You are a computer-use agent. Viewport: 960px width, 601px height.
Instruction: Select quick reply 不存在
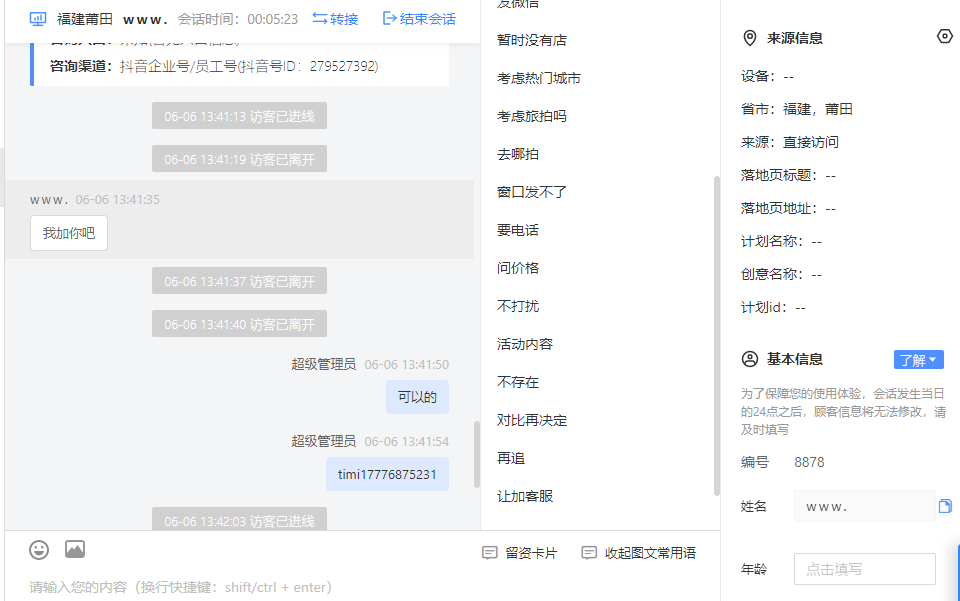pos(518,382)
